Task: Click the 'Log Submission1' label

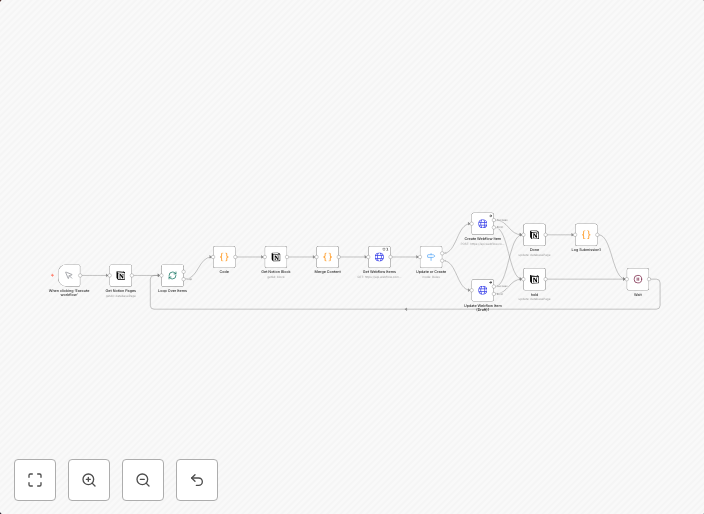Action: click(586, 250)
